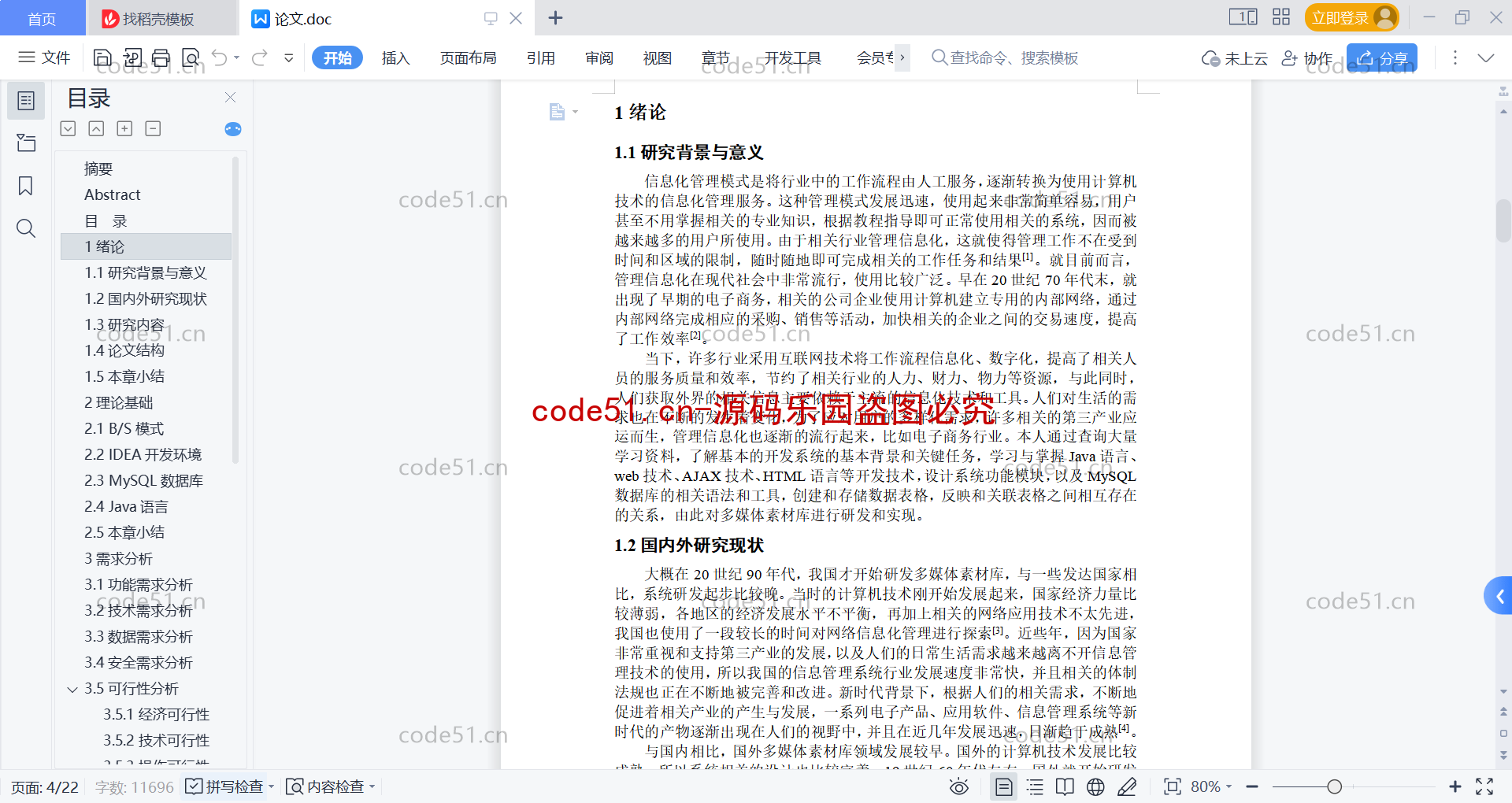Open the outline/TOC sidebar icon
The image size is (1512, 803).
[26, 101]
